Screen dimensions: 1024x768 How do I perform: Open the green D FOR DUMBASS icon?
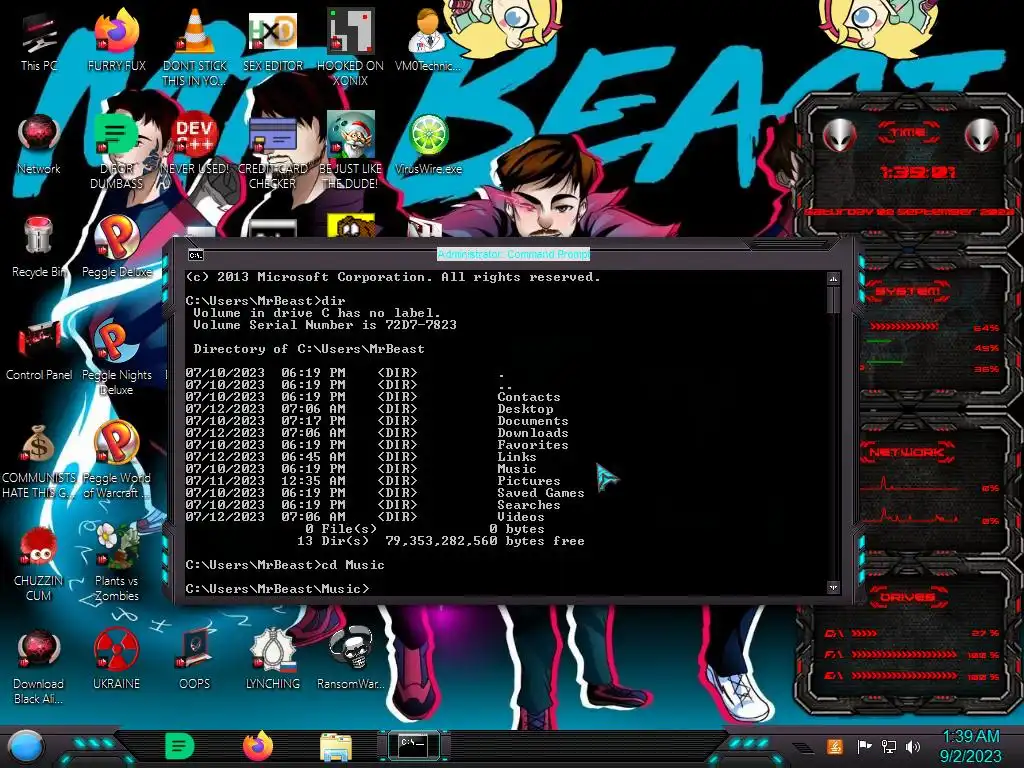click(x=116, y=151)
